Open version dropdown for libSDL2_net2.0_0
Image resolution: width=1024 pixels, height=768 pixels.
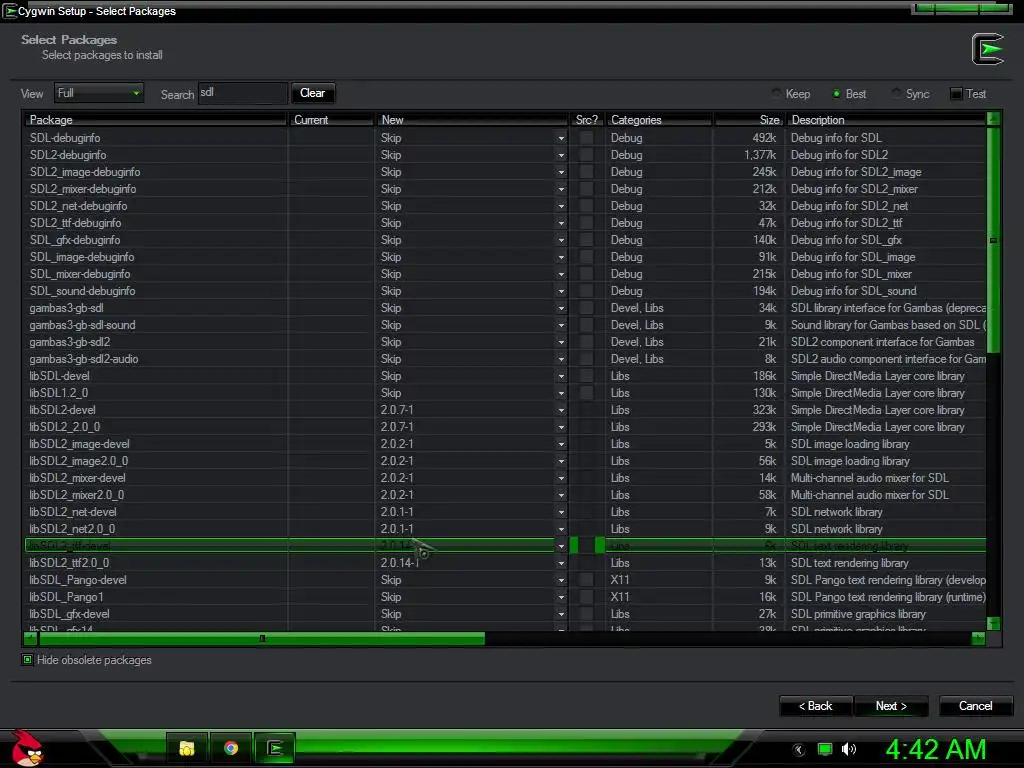tap(561, 528)
